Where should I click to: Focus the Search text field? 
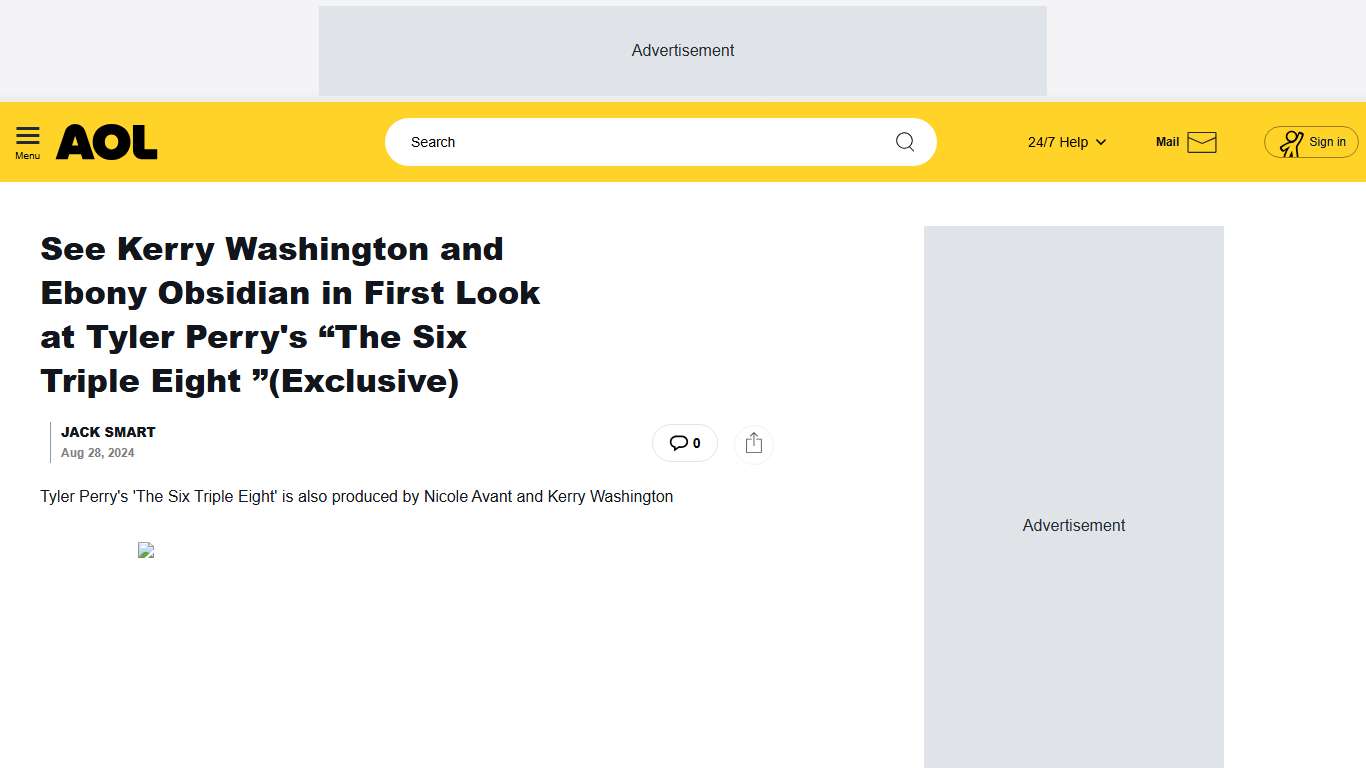tap(640, 142)
